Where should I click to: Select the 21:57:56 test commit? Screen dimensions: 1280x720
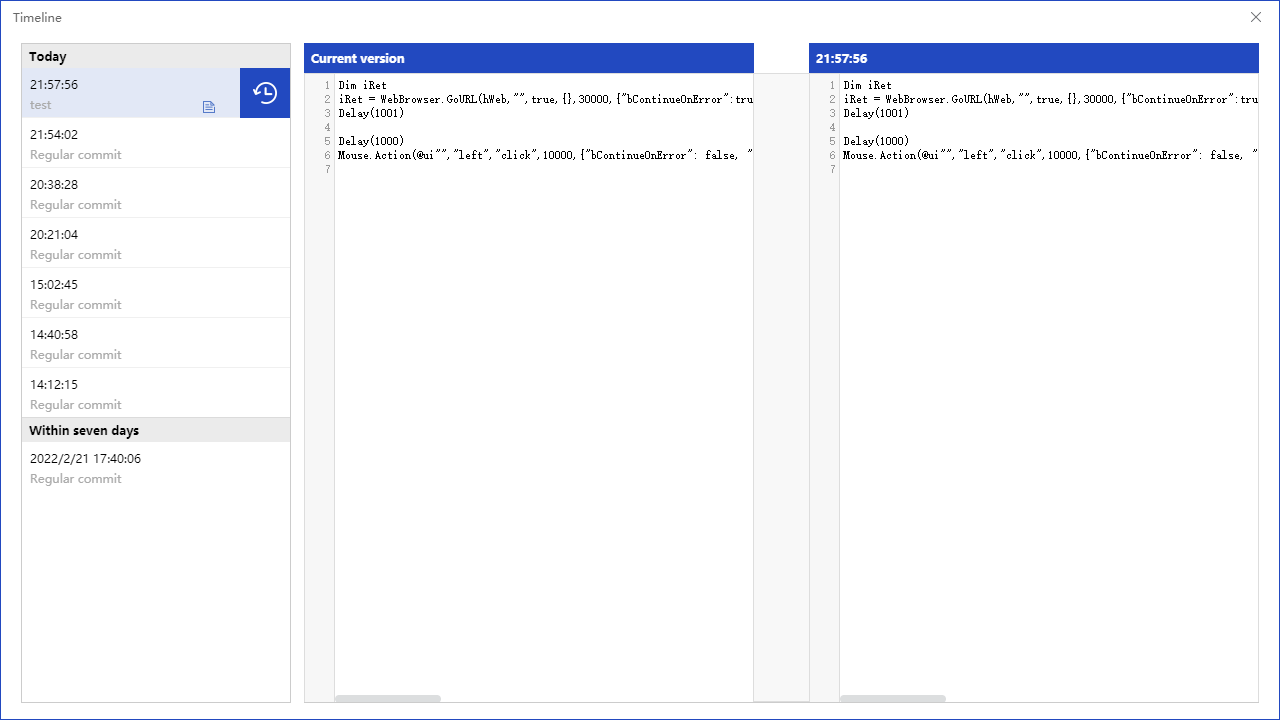point(131,93)
